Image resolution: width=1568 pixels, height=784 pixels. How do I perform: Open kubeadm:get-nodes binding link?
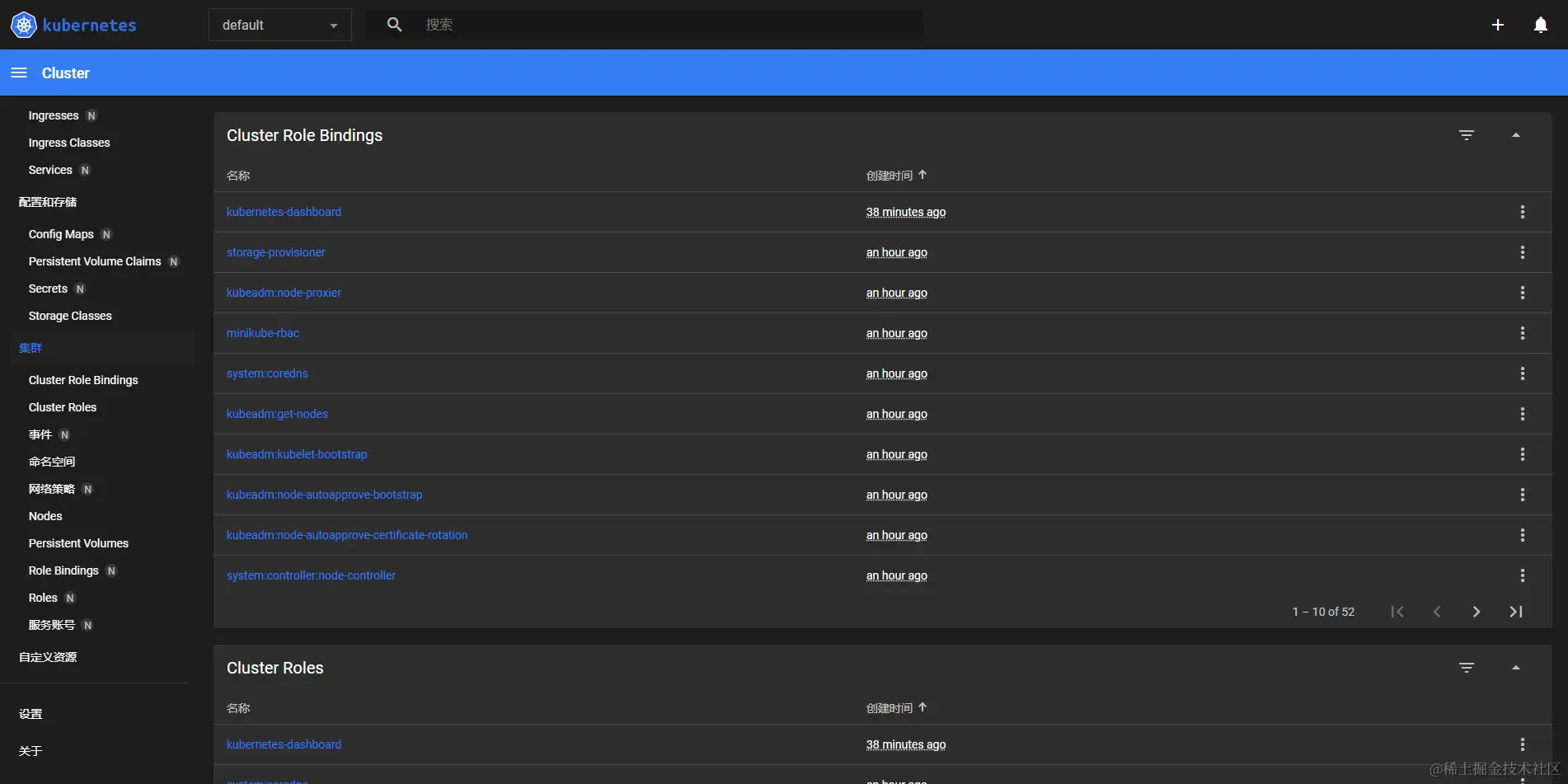coord(277,414)
